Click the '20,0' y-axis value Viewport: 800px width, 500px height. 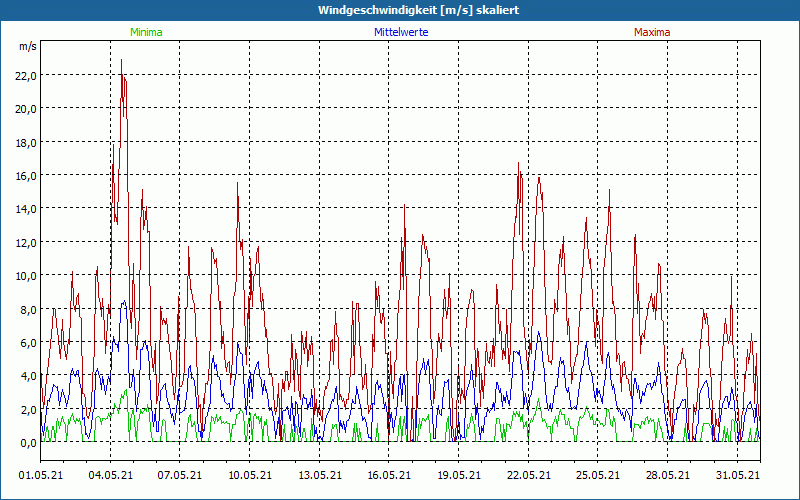26,109
